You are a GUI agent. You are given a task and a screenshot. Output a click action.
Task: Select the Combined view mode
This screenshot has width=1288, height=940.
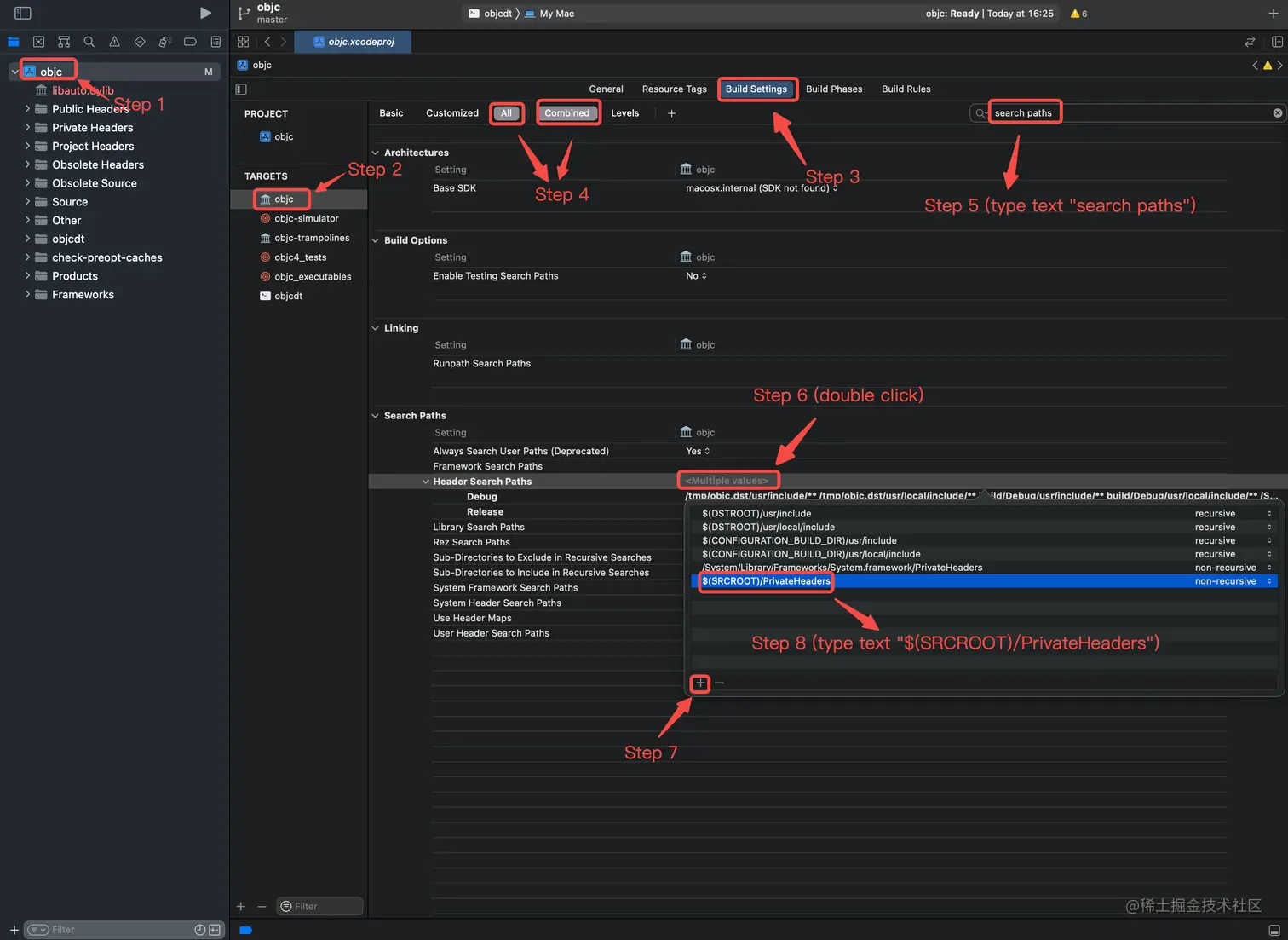[x=567, y=113]
